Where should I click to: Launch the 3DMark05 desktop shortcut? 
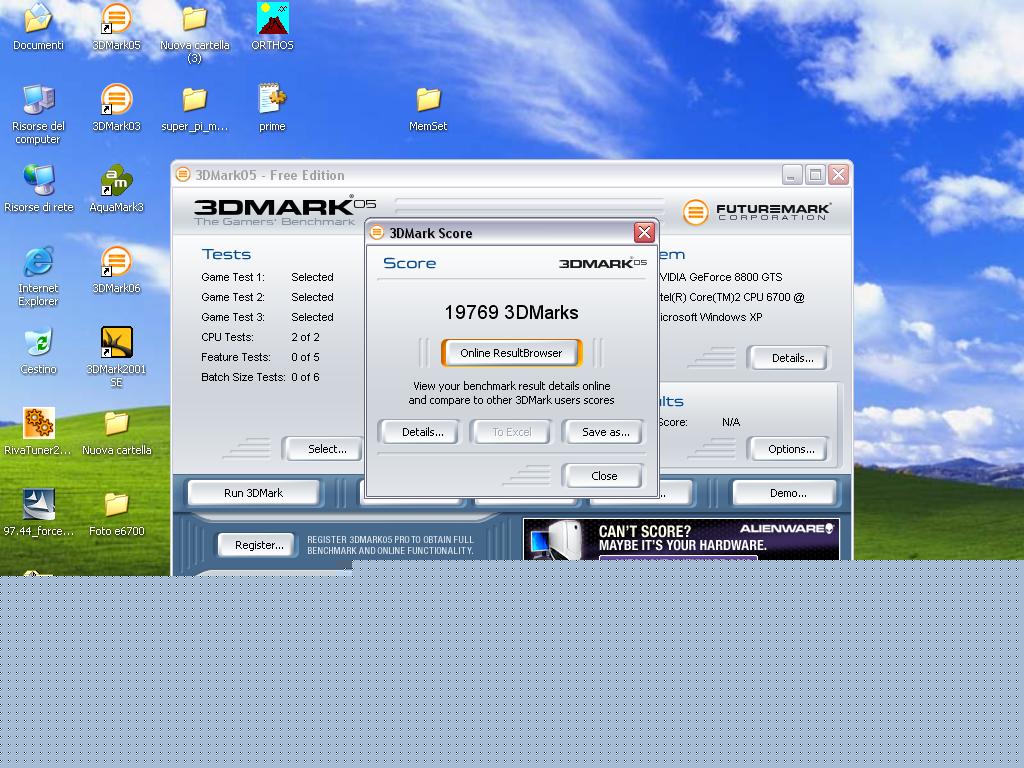(x=116, y=26)
